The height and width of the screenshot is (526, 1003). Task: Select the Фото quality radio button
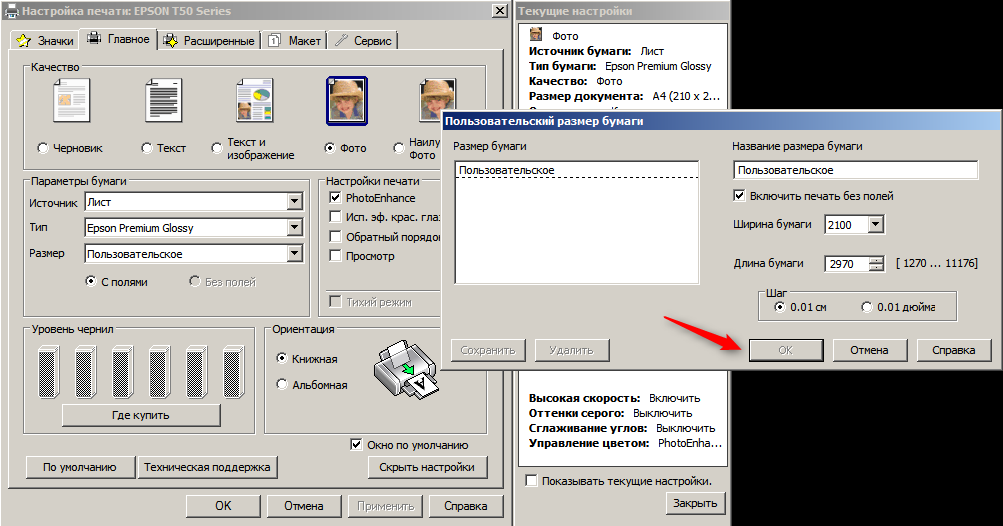point(329,148)
